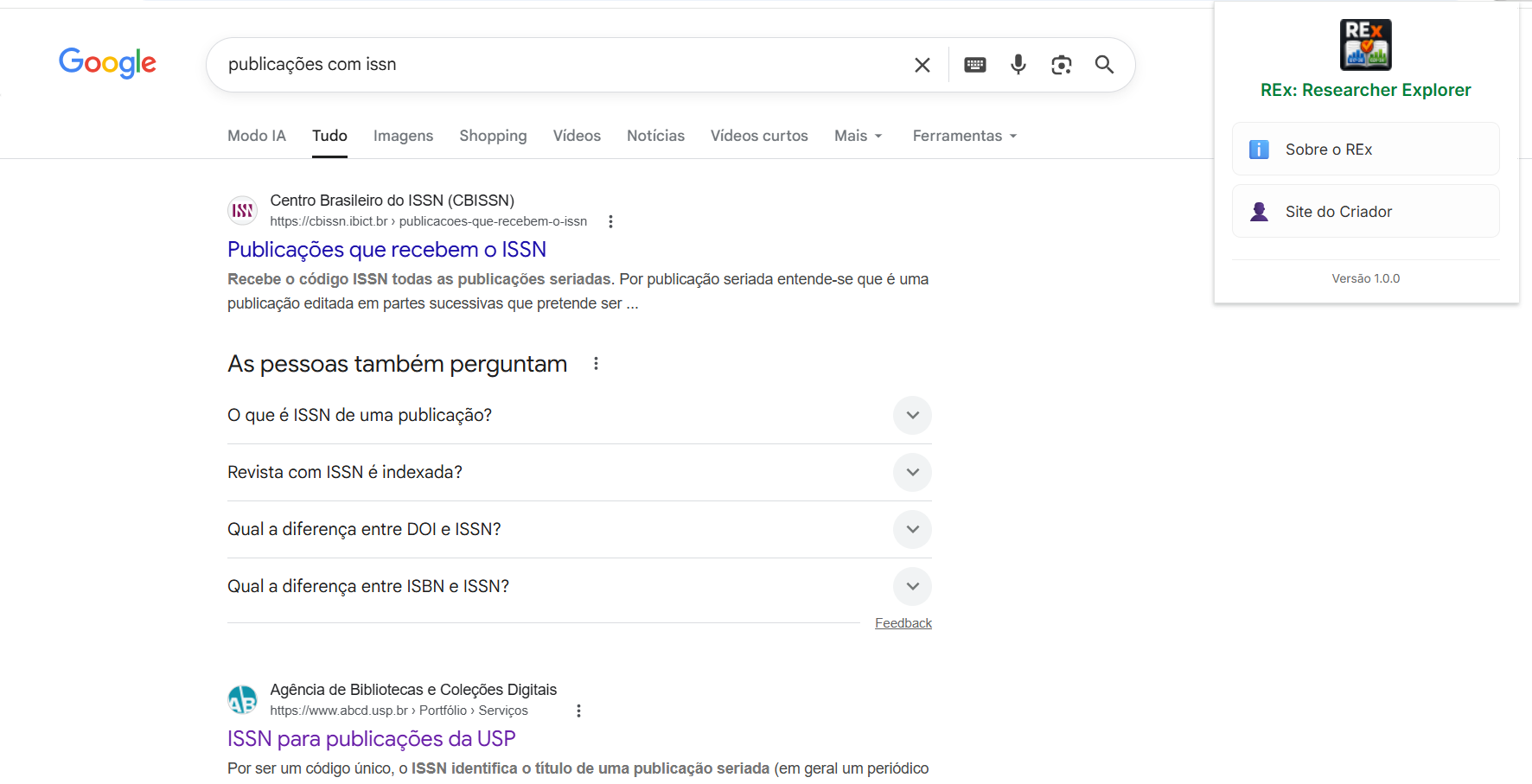Start voice search with the microphone icon
The image size is (1532, 784).
(1018, 65)
